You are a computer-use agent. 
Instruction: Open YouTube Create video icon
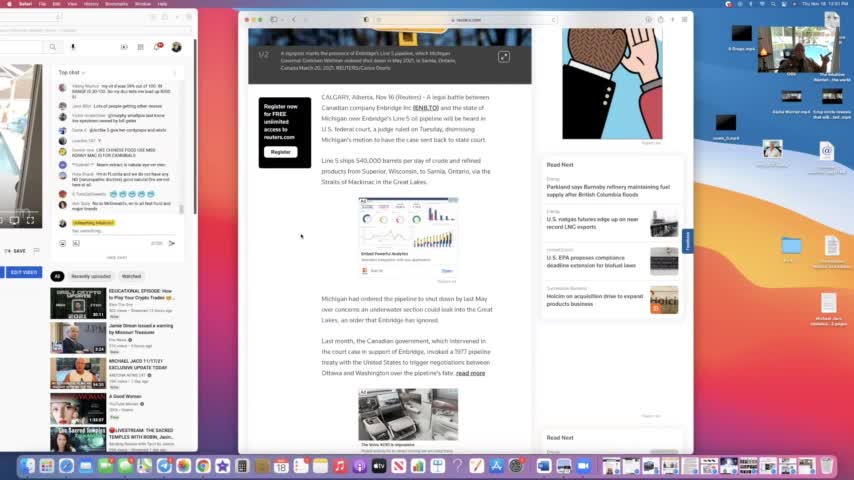coord(124,47)
